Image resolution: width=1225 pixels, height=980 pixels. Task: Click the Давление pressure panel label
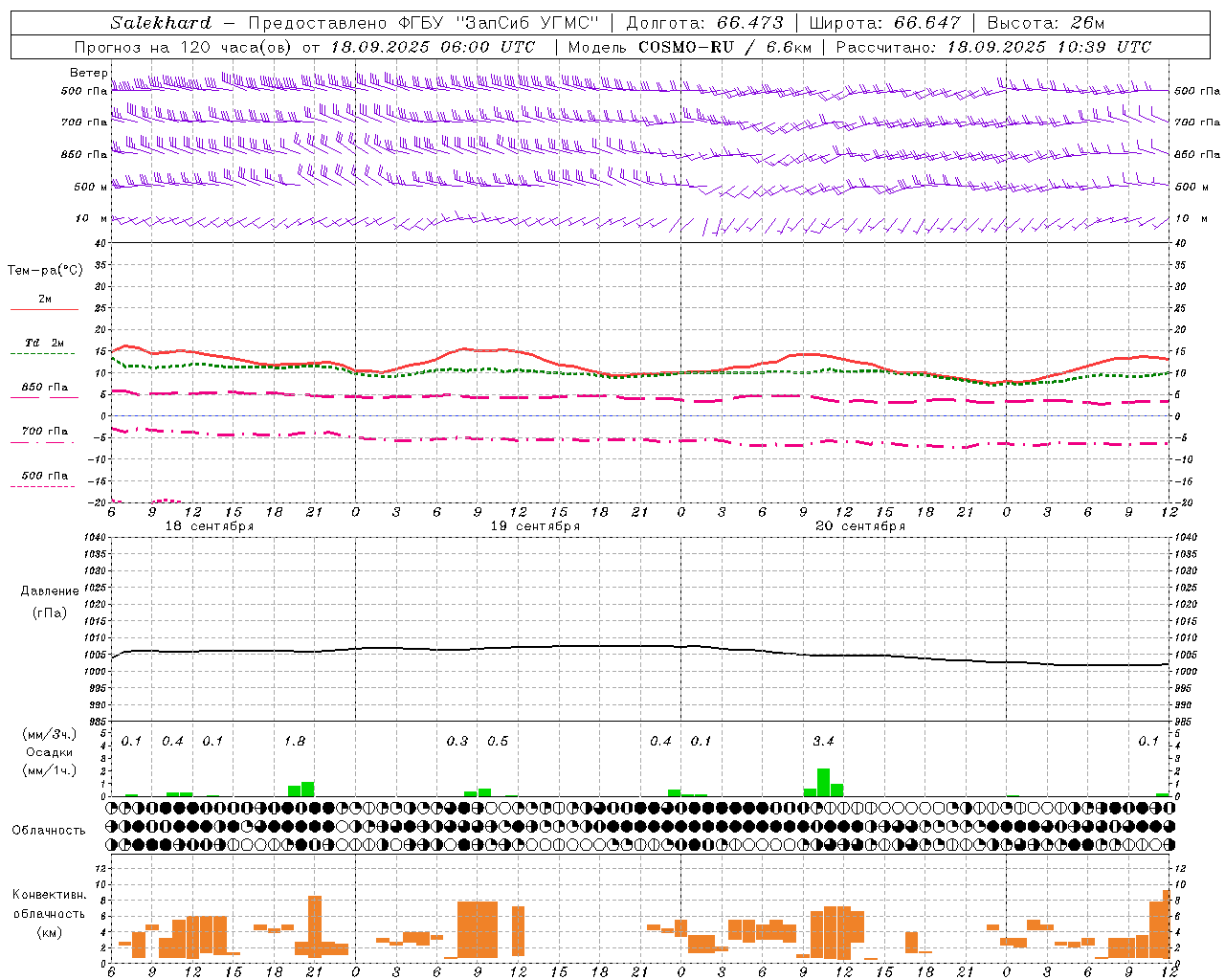pos(50,591)
